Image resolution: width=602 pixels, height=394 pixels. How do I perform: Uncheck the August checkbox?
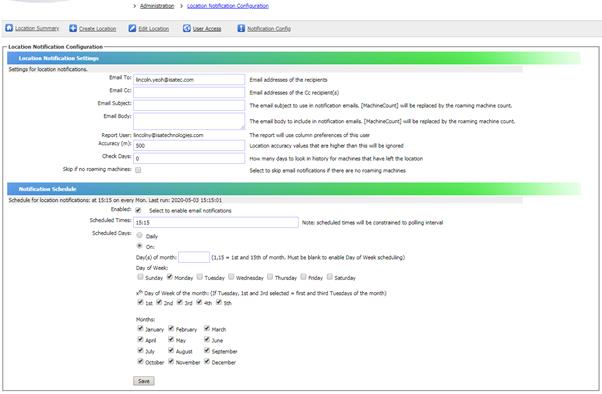[x=171, y=350]
